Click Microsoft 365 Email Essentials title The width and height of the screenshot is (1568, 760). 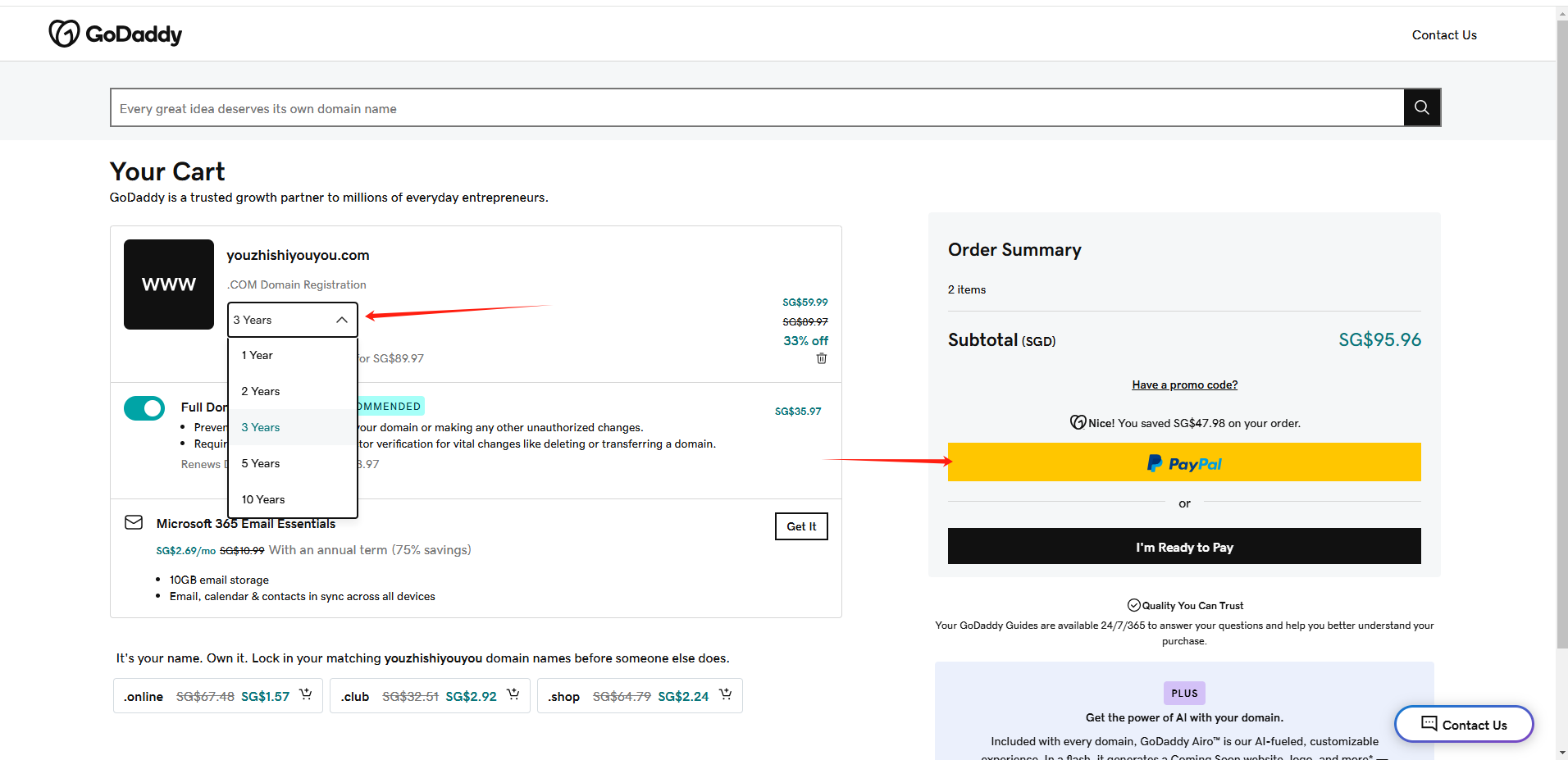(x=246, y=523)
